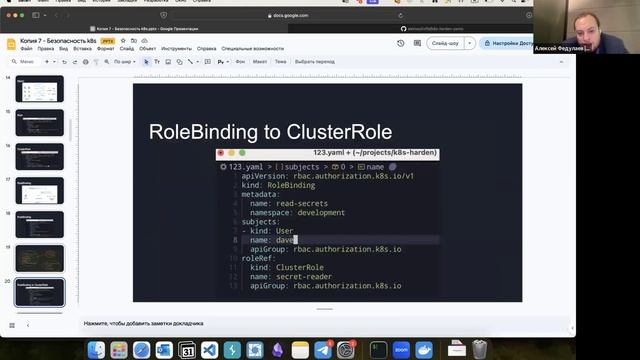
Task: Click the Выбрать переход button
Action: 315,62
